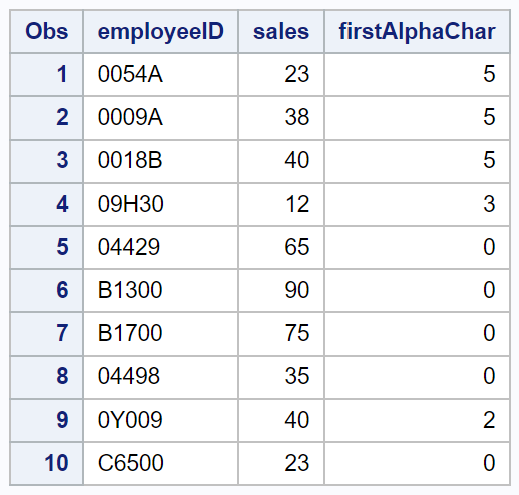
Task: Click the sales column header
Action: pyautogui.click(x=281, y=32)
